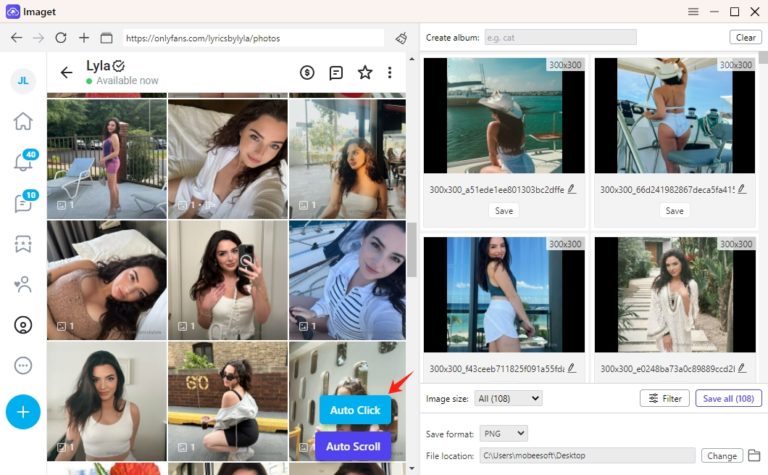This screenshot has height=475, width=768.
Task: Click Save all (108) button
Action: click(728, 398)
